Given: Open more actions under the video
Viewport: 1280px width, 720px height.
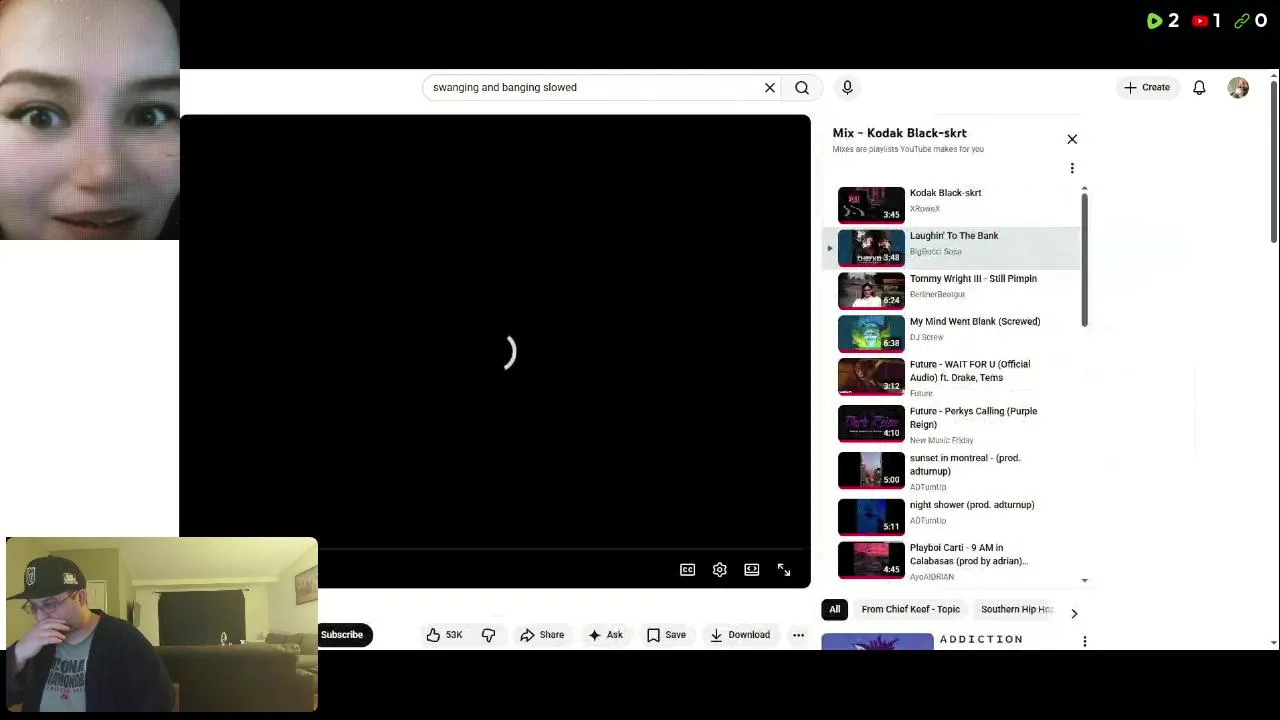Looking at the screenshot, I should [798, 635].
